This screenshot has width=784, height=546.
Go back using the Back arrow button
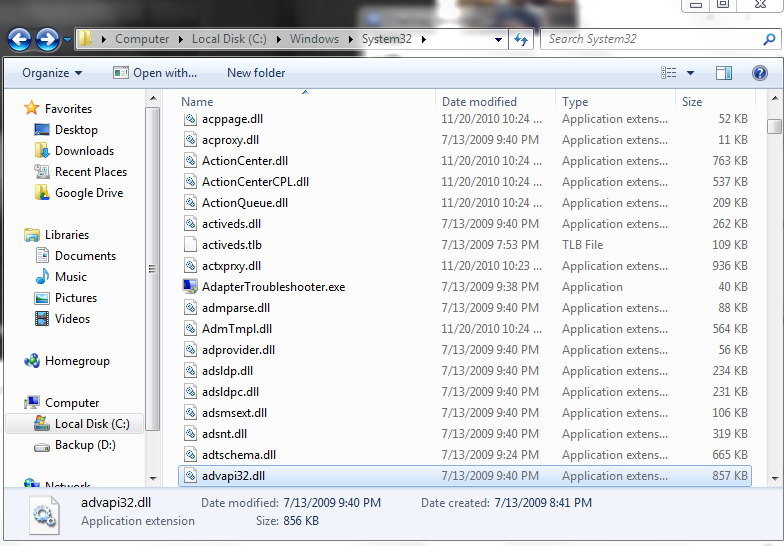click(20, 39)
